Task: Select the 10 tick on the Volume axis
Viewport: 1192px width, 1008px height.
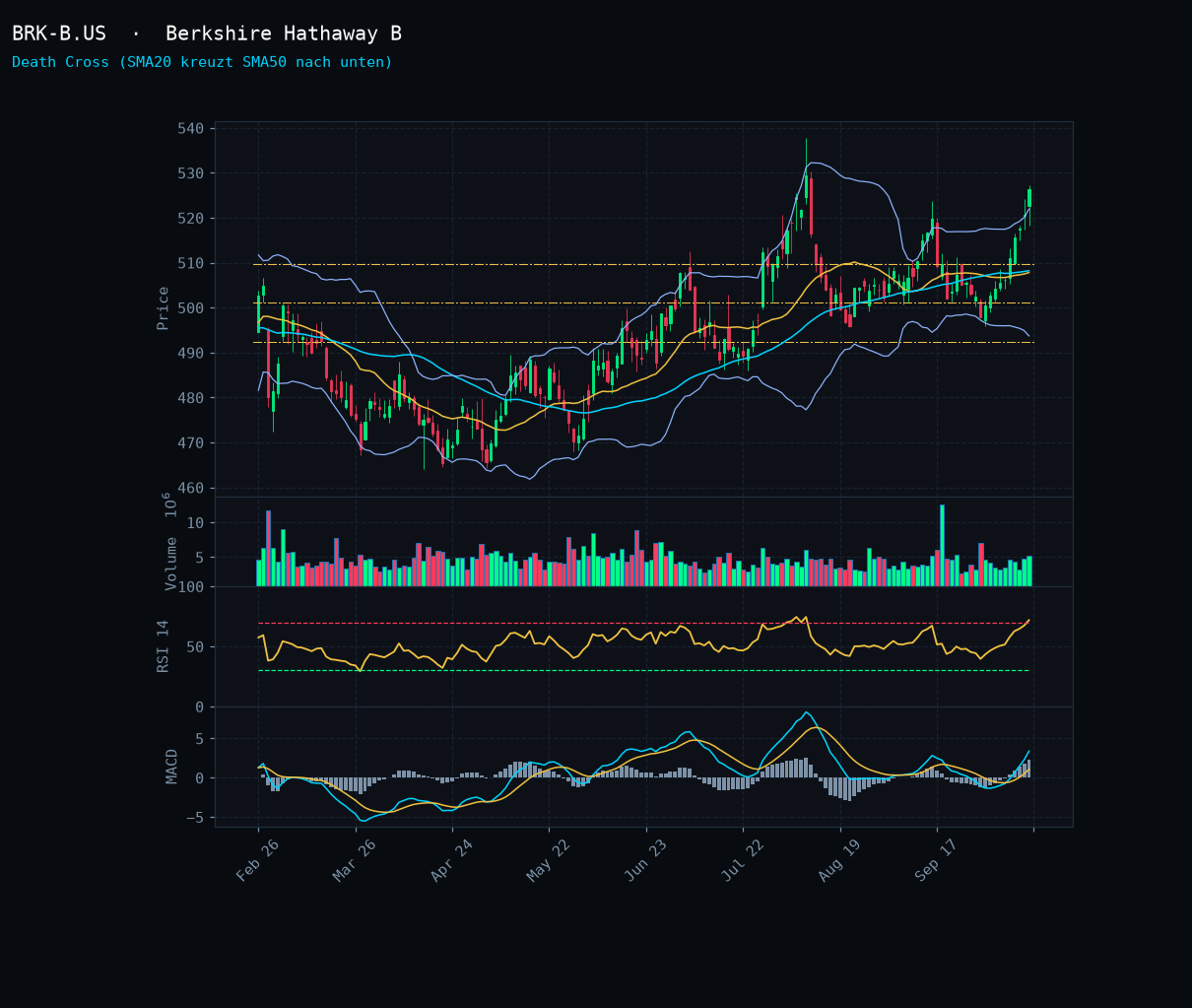Action: coord(196,522)
